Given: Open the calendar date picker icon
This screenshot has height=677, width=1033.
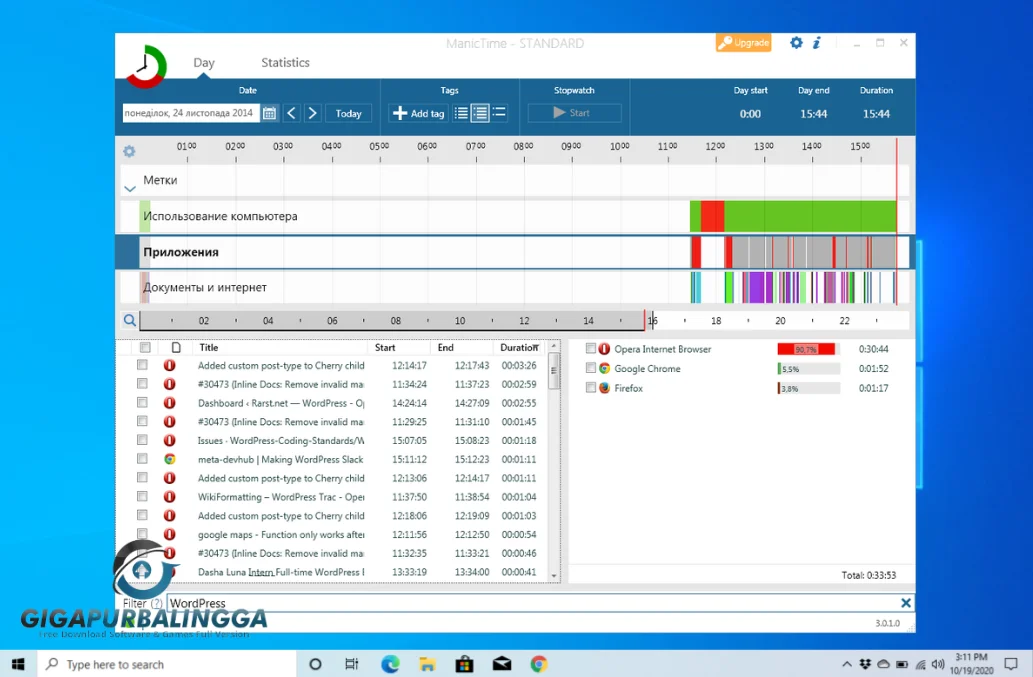Looking at the screenshot, I should pyautogui.click(x=270, y=114).
